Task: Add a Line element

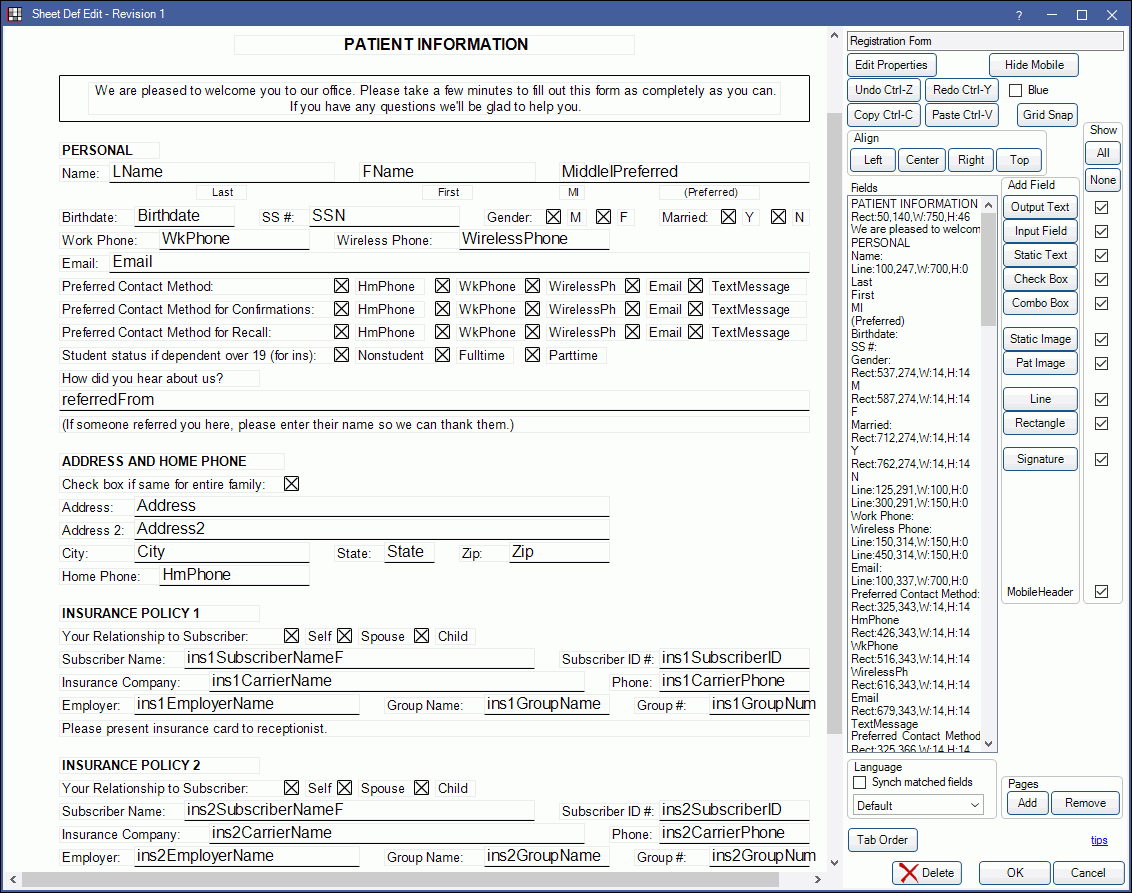Action: (x=1039, y=398)
